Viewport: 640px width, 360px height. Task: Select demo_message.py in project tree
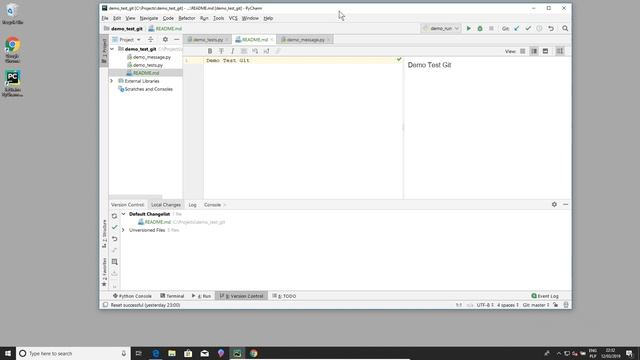(x=149, y=57)
